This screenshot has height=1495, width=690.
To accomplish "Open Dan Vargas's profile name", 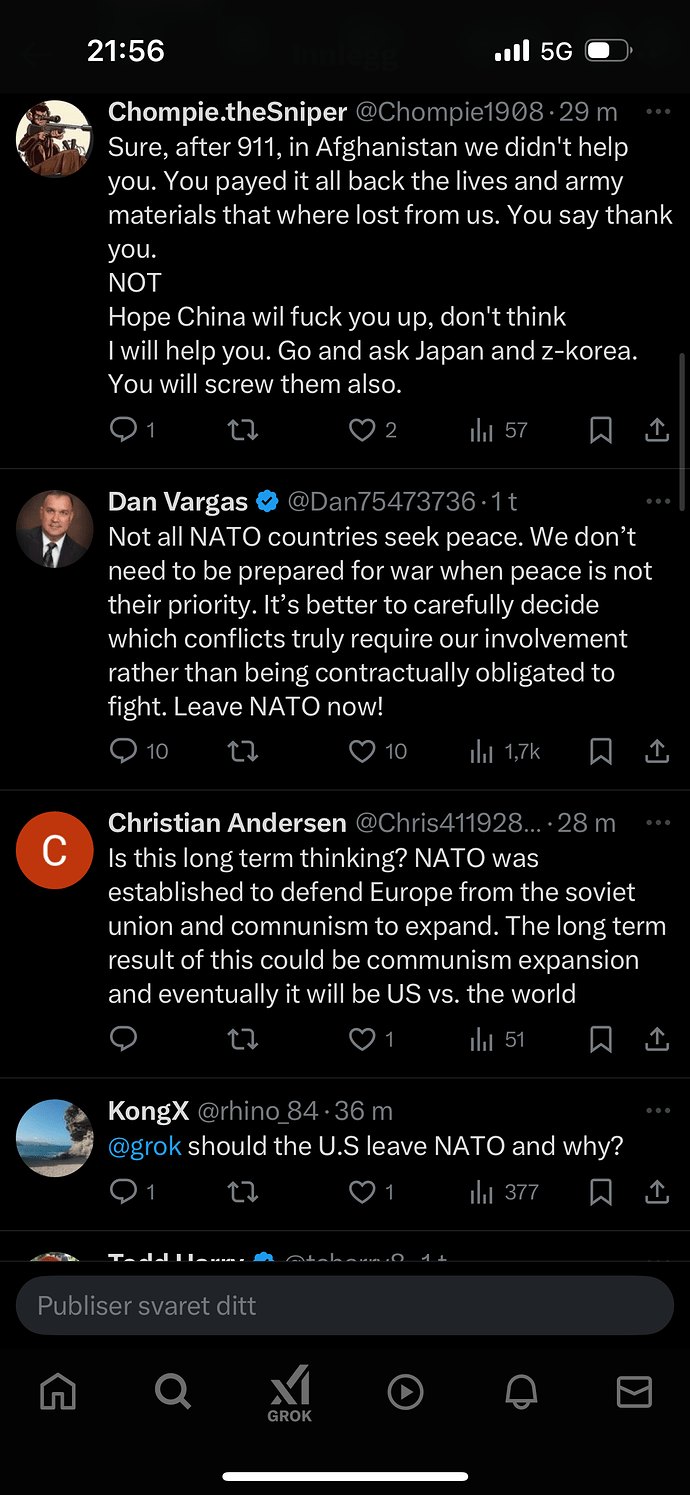I will [x=178, y=501].
